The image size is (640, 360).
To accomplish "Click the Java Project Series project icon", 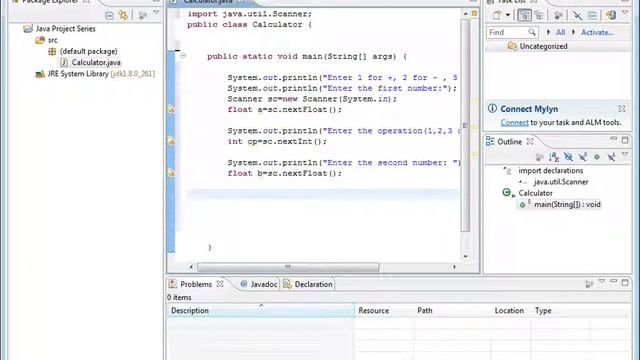I will [28, 29].
